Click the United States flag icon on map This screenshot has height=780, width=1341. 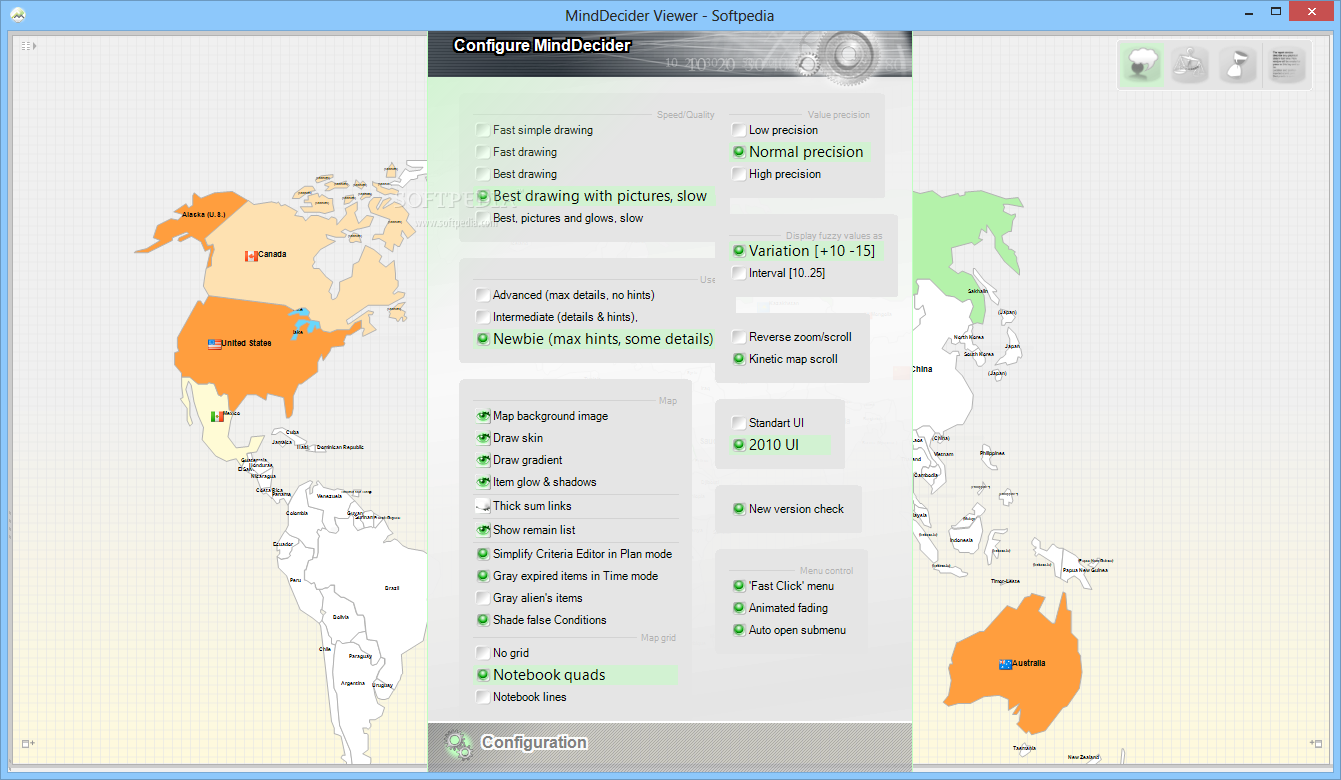[x=214, y=344]
